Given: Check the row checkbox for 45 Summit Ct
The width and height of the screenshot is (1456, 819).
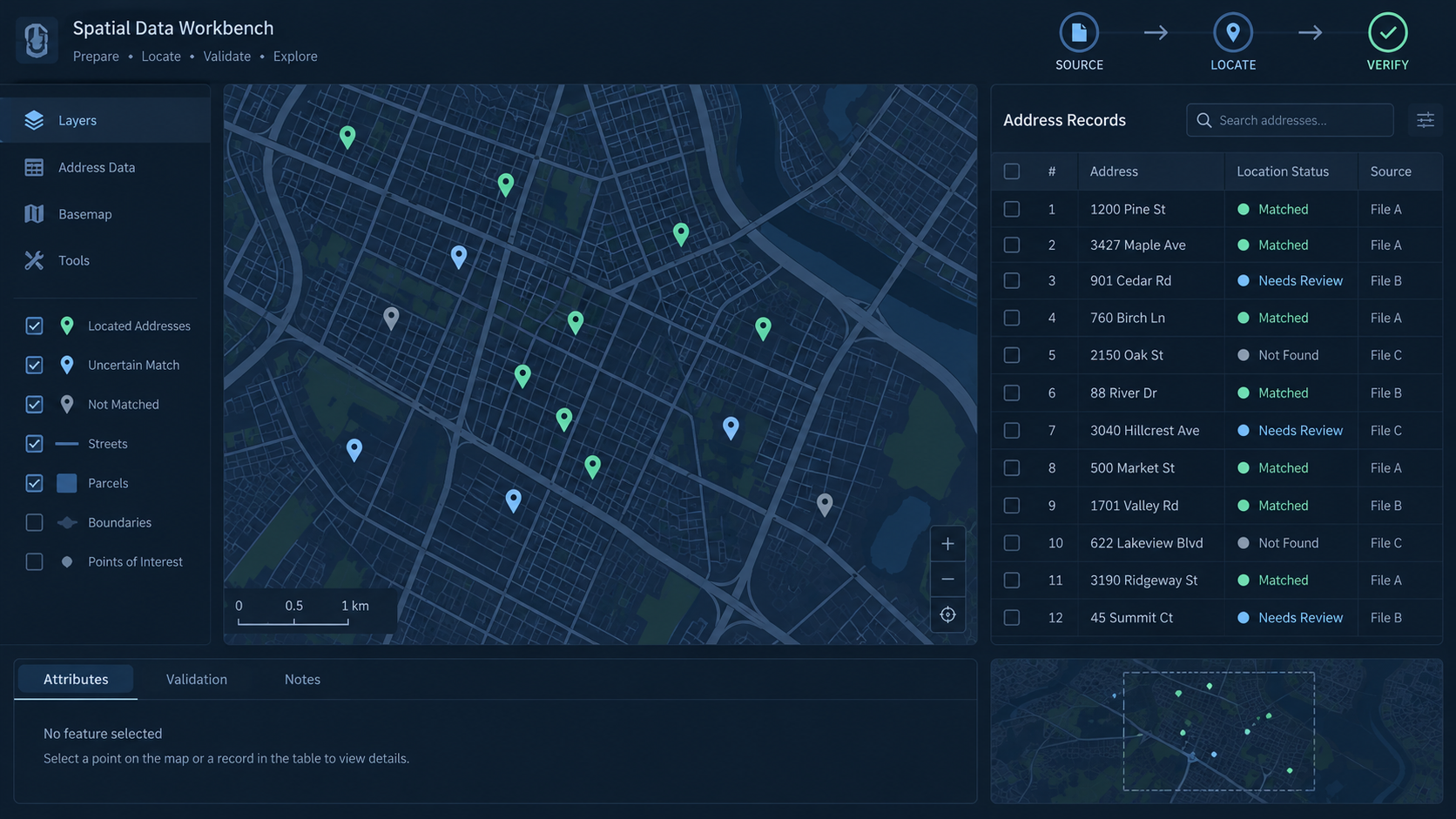Looking at the screenshot, I should pyautogui.click(x=1012, y=617).
